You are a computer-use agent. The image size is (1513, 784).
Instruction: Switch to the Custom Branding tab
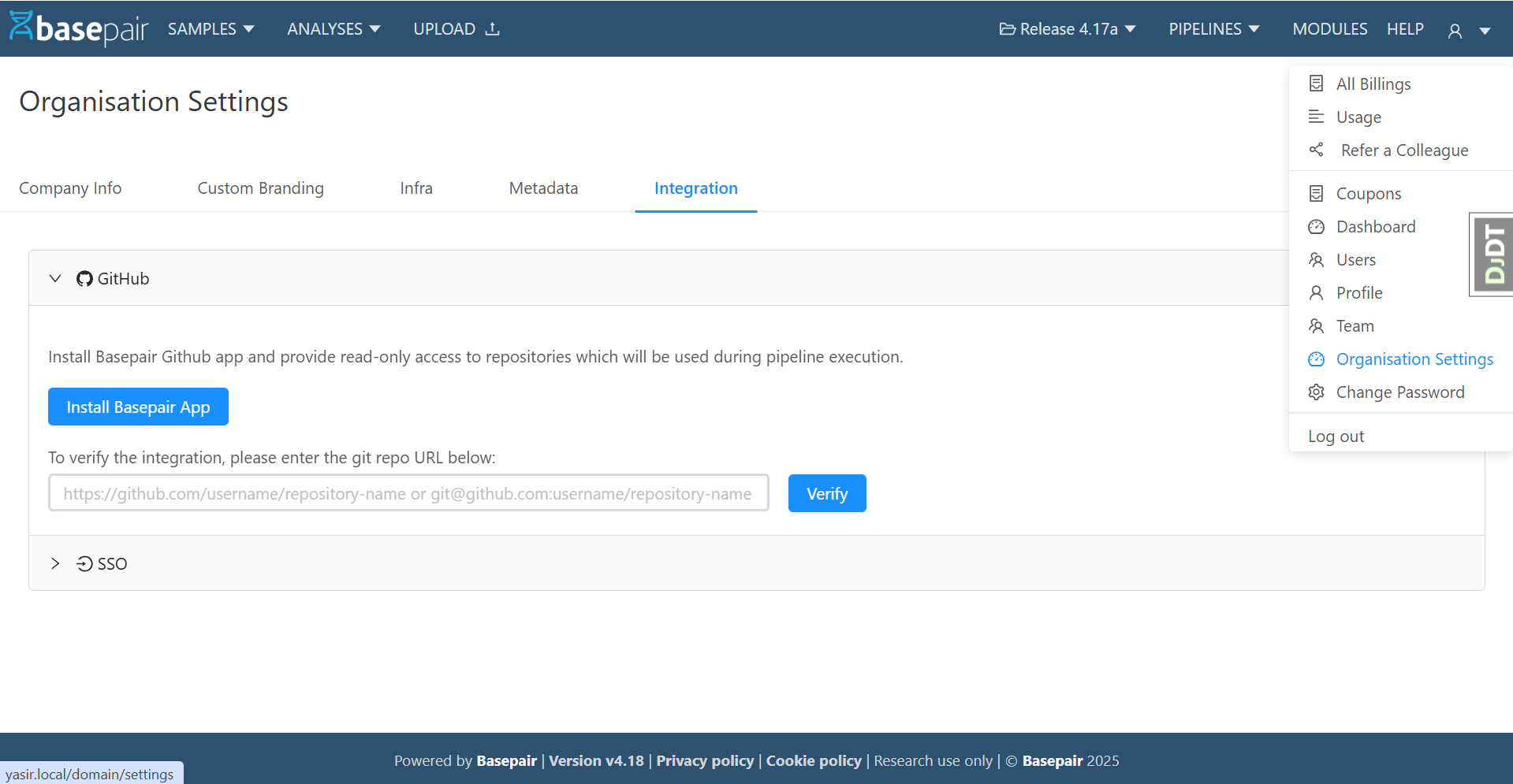click(x=260, y=188)
